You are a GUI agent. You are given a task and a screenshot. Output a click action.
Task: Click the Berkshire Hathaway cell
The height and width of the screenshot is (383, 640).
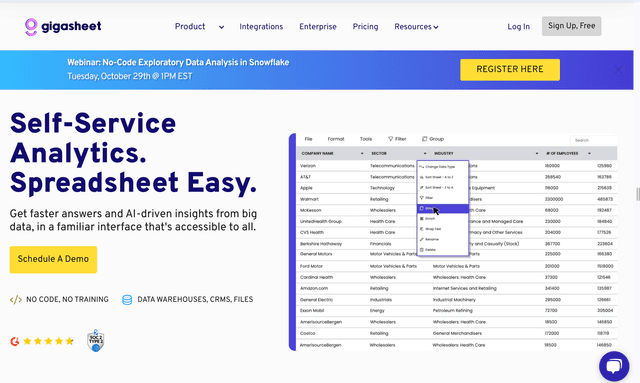321,244
